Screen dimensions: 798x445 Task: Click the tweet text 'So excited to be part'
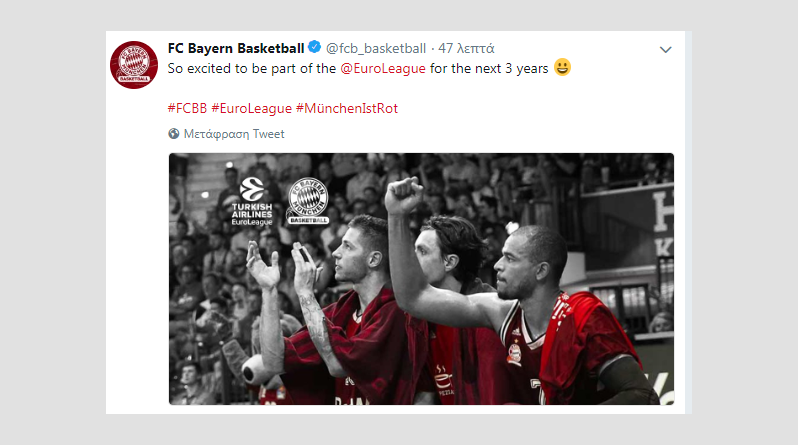[234, 68]
